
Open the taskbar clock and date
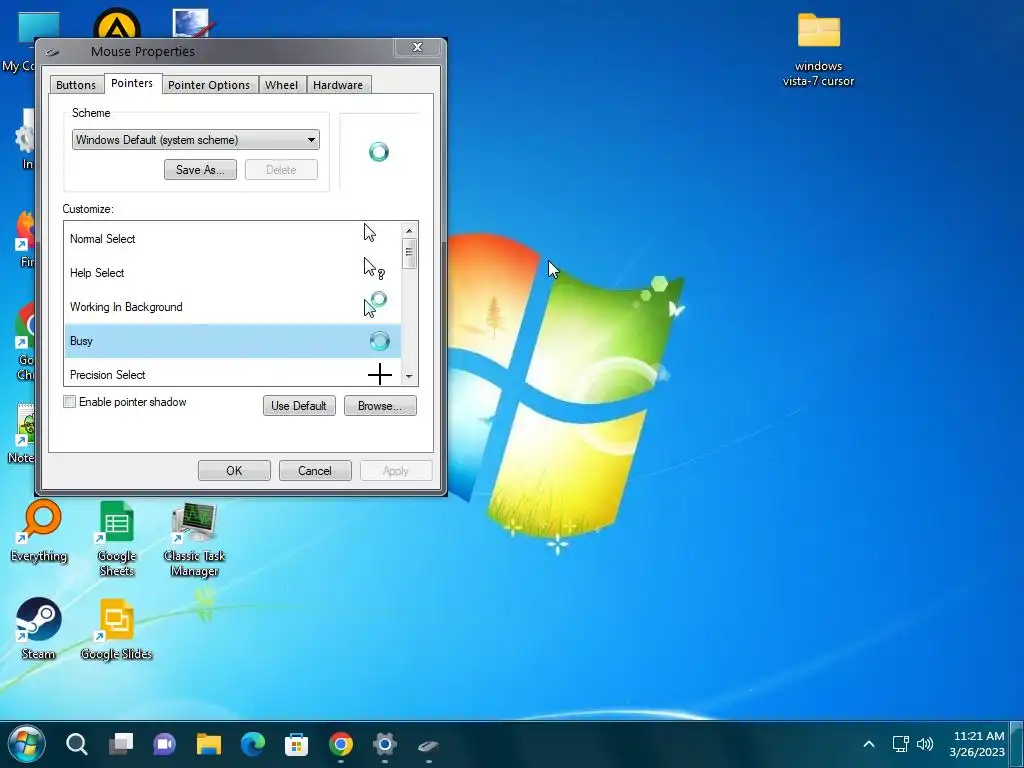pos(978,744)
